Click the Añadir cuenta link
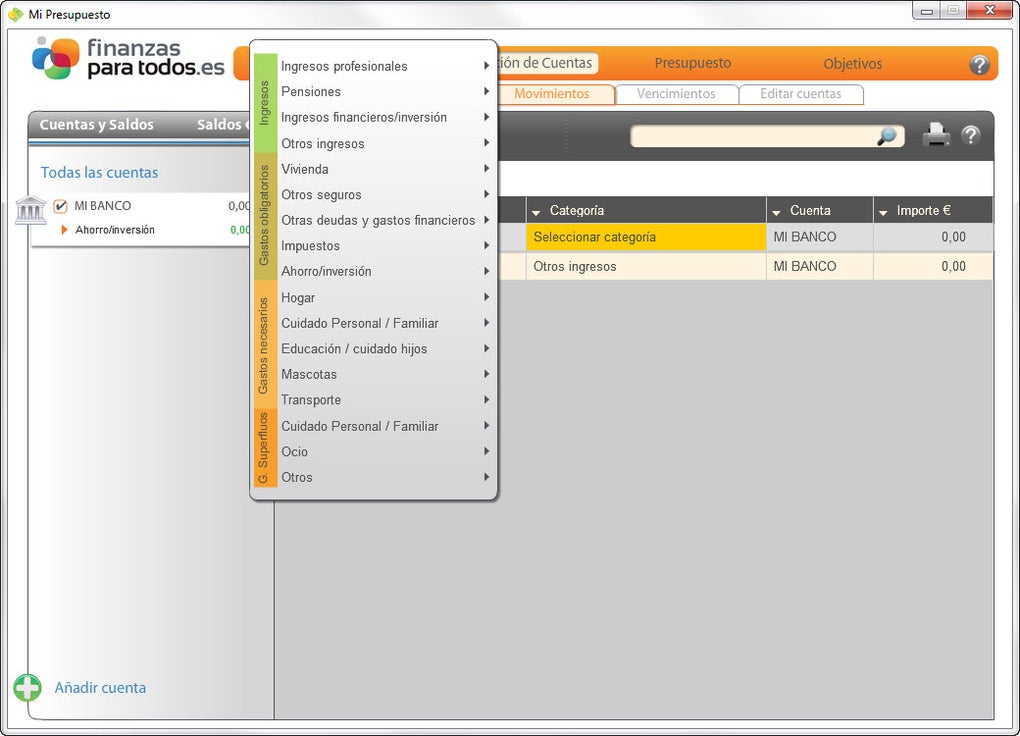 click(x=100, y=687)
